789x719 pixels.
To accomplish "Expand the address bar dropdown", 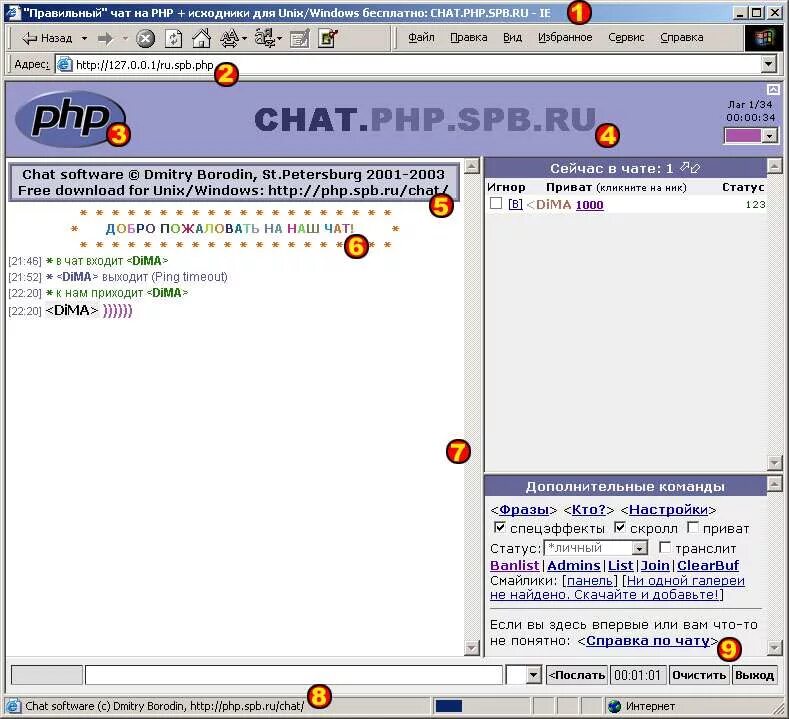I will click(x=768, y=64).
